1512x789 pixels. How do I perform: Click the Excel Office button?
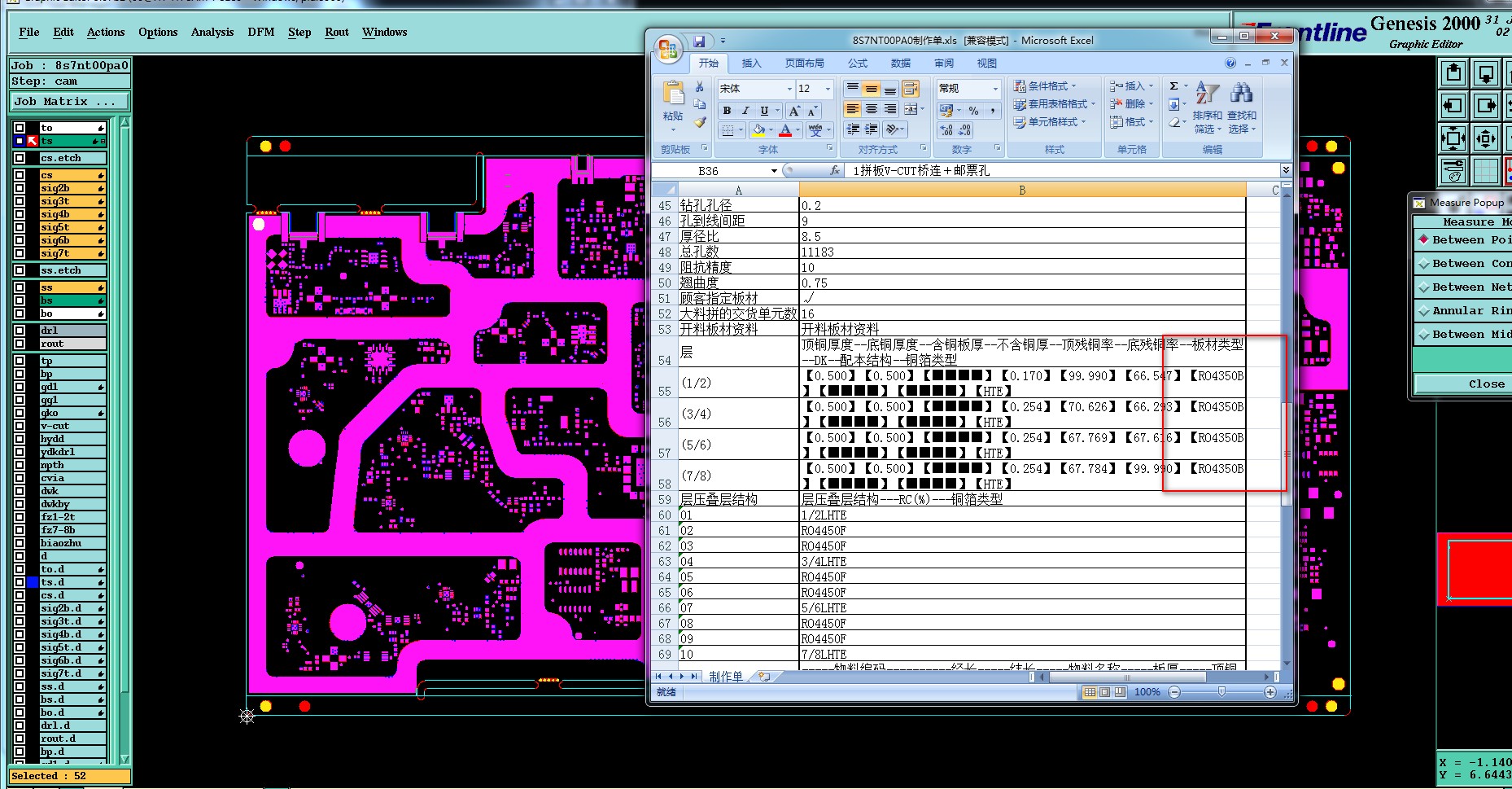(668, 50)
